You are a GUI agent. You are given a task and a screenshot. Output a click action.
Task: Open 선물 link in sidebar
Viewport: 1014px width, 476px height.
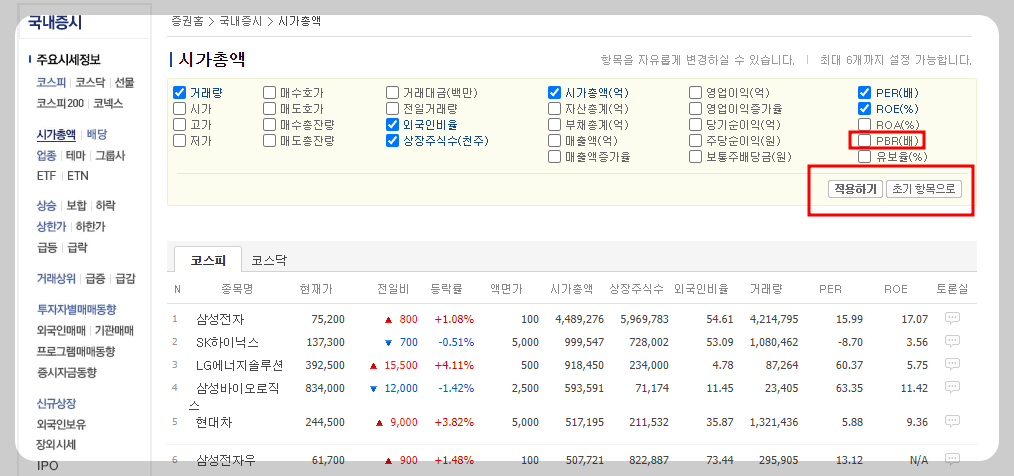(124, 83)
